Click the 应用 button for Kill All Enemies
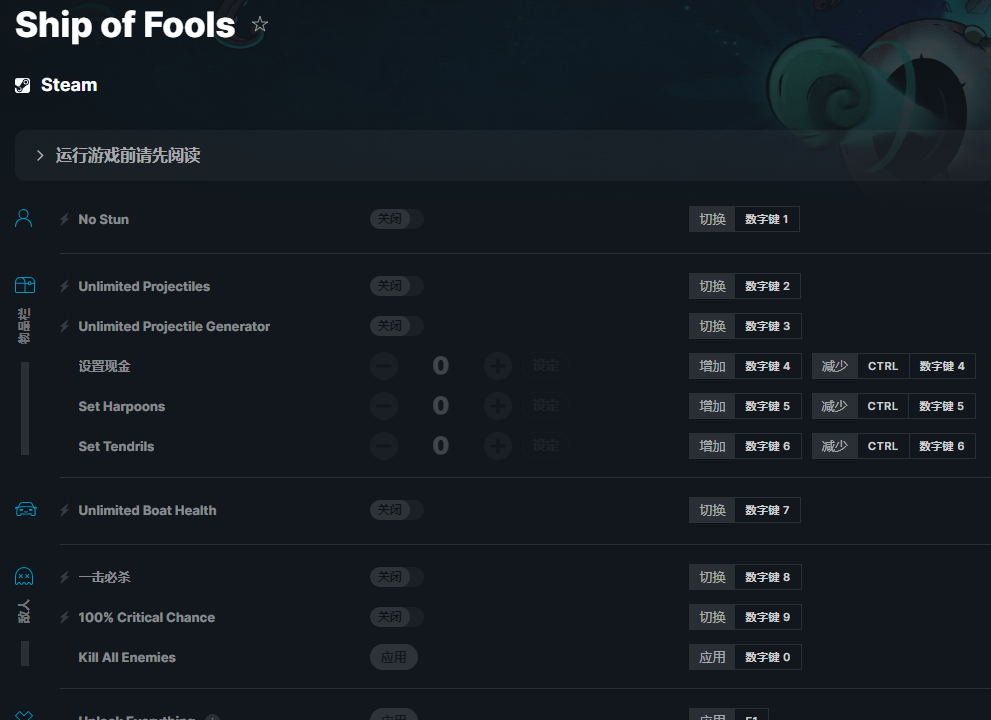This screenshot has height=720, width=991. click(394, 657)
